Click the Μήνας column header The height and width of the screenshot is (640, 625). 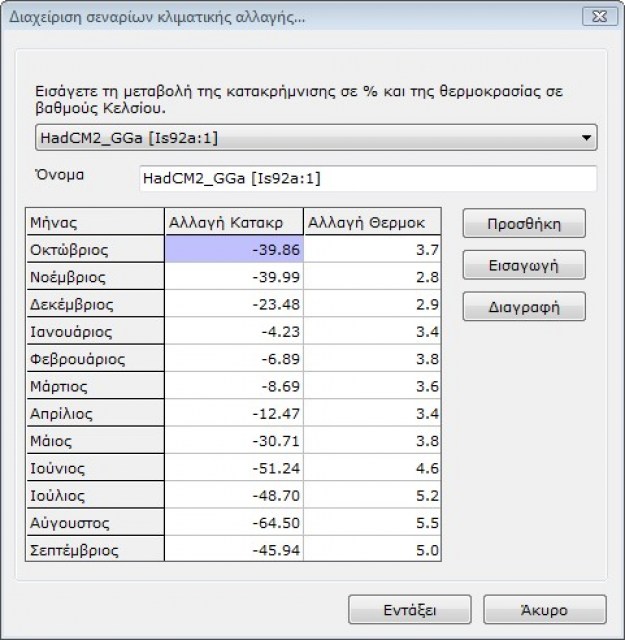click(x=94, y=222)
